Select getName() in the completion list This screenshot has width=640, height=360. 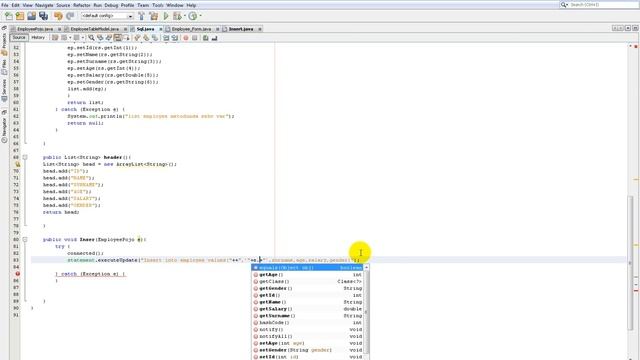coord(307,302)
